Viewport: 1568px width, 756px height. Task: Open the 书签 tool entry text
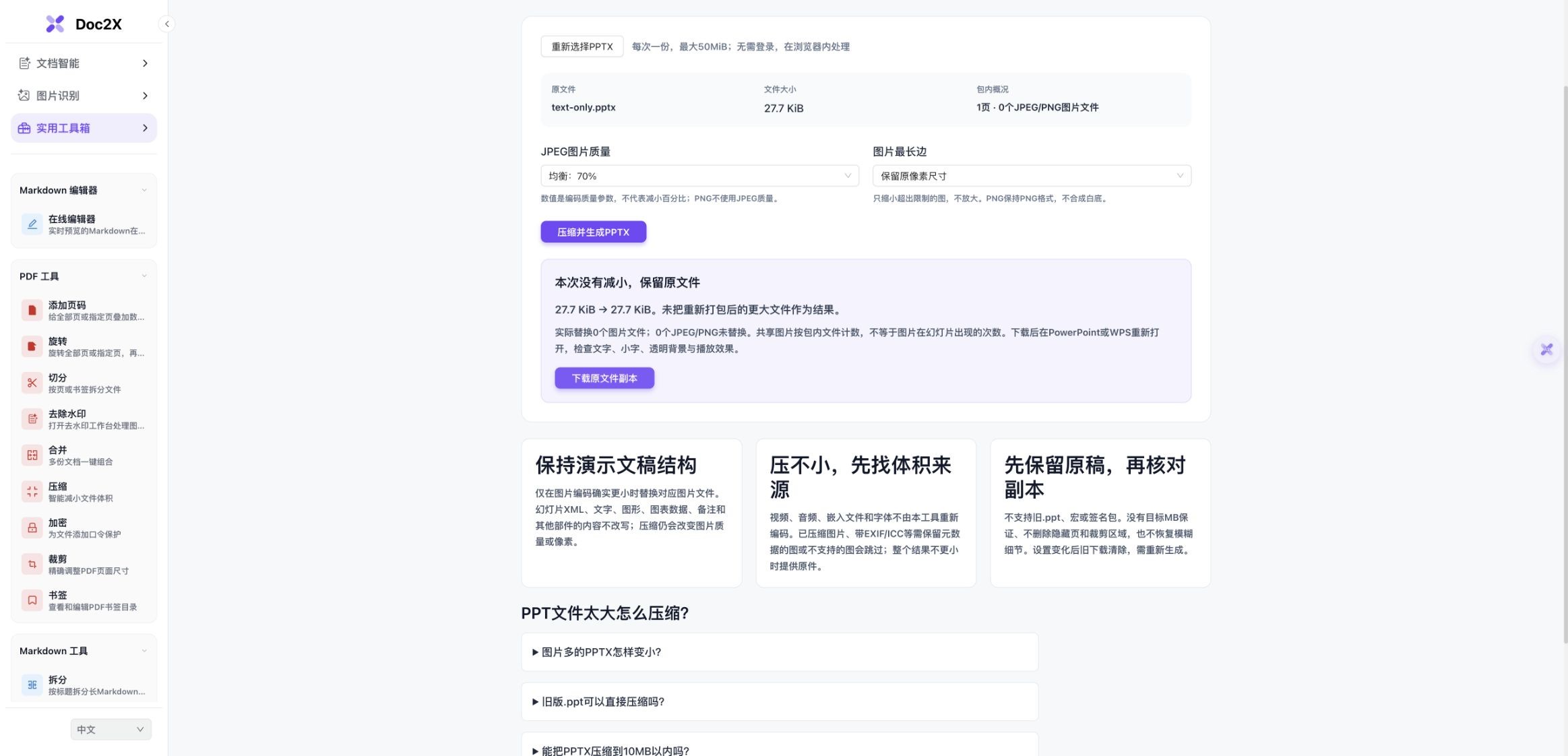click(93, 600)
